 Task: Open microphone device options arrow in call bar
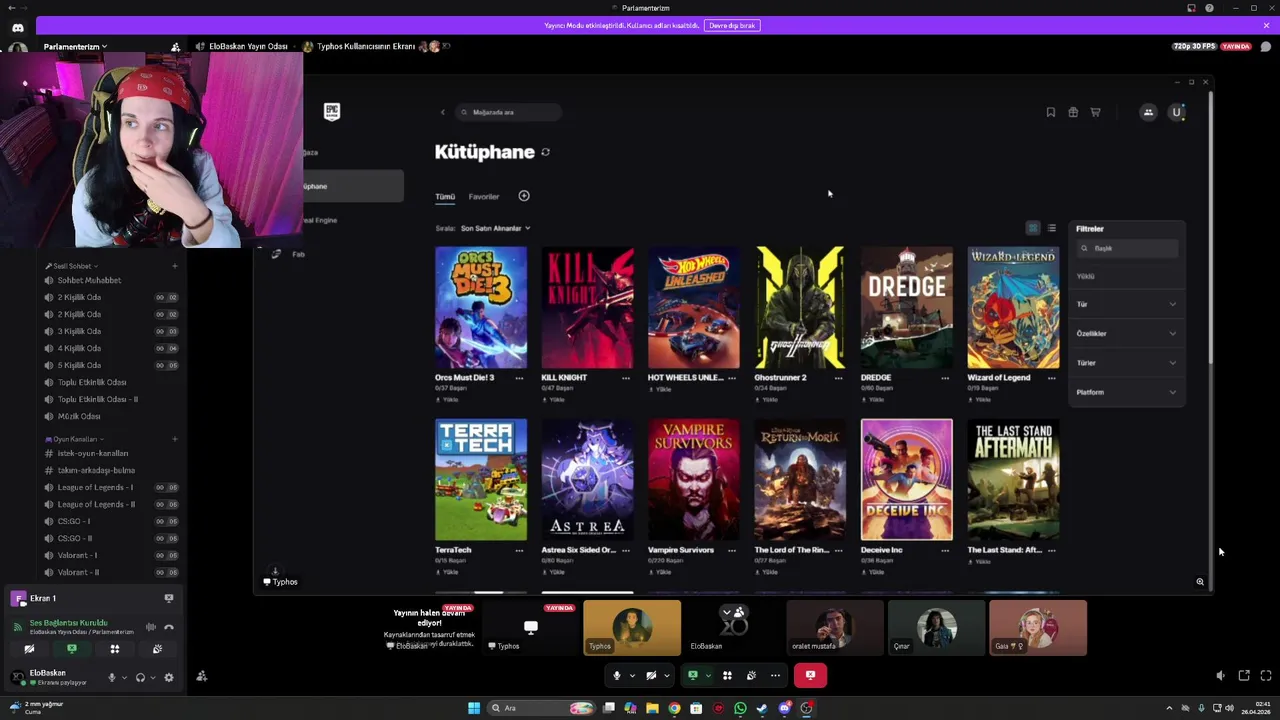pos(632,675)
